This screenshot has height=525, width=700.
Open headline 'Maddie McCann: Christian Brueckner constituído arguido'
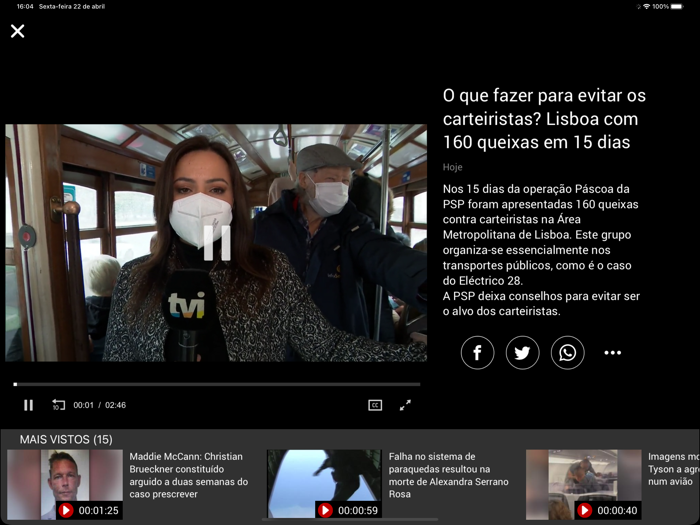(188, 475)
